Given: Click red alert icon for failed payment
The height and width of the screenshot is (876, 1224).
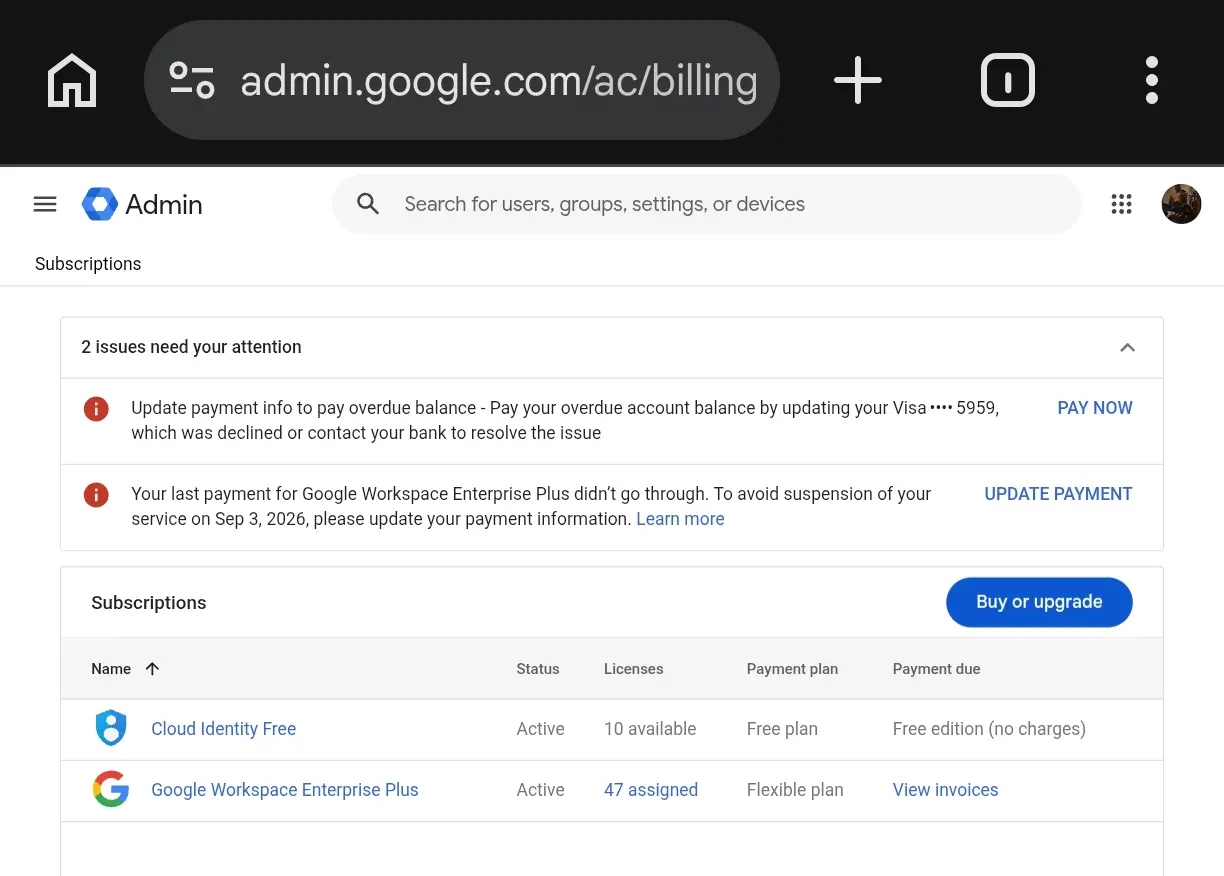Looking at the screenshot, I should point(96,494).
